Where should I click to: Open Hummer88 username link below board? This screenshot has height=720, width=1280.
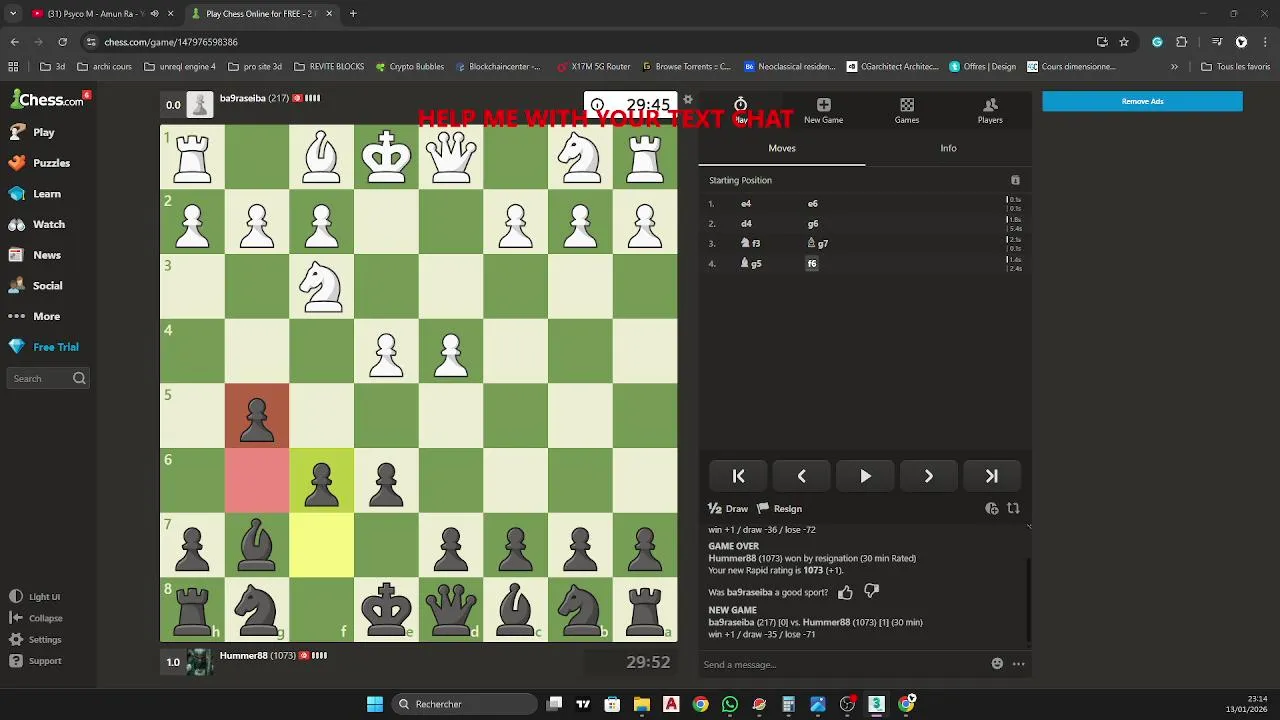point(243,656)
